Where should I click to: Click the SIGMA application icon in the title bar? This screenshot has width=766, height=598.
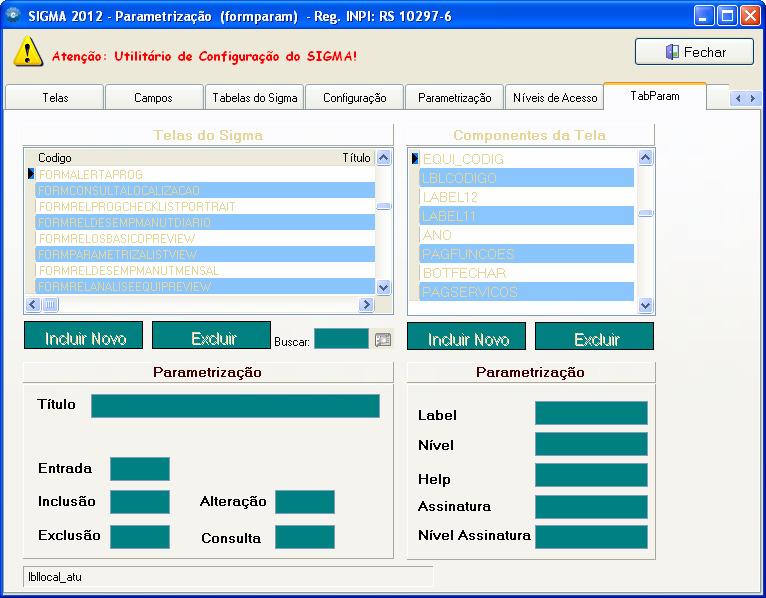pyautogui.click(x=13, y=15)
